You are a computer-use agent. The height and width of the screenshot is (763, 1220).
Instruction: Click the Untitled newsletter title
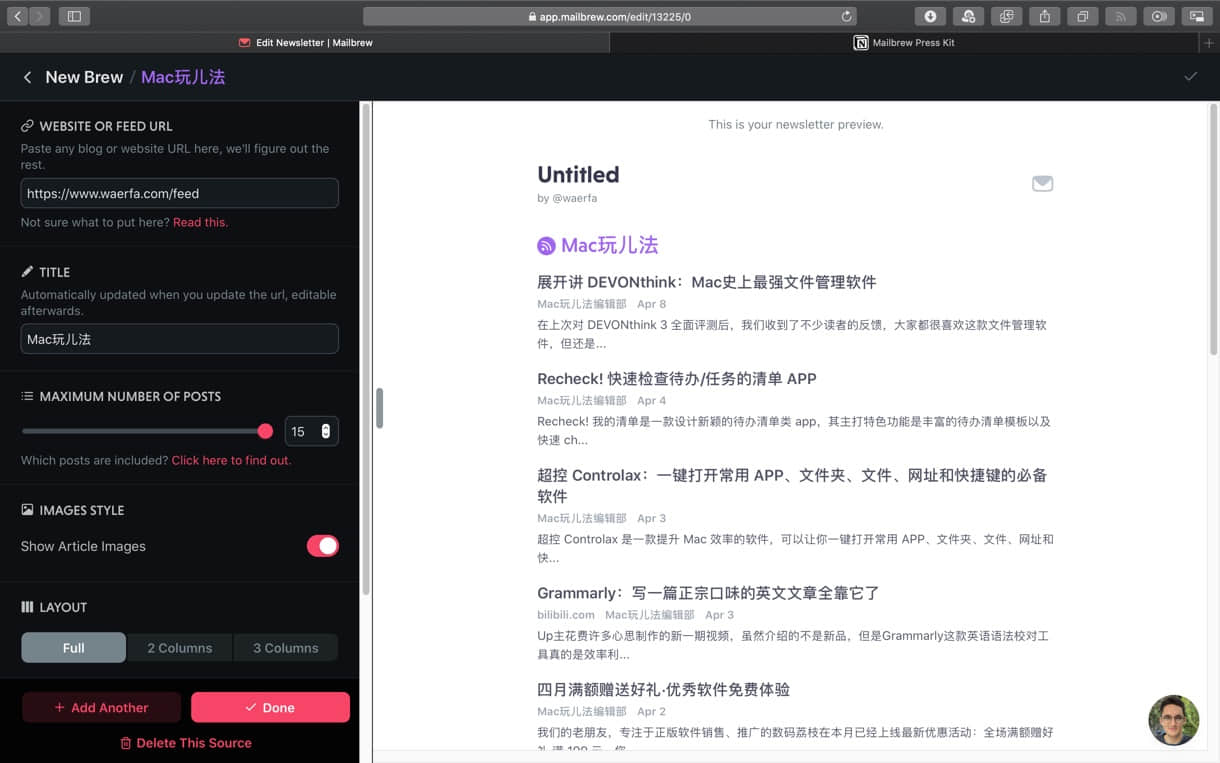point(578,174)
